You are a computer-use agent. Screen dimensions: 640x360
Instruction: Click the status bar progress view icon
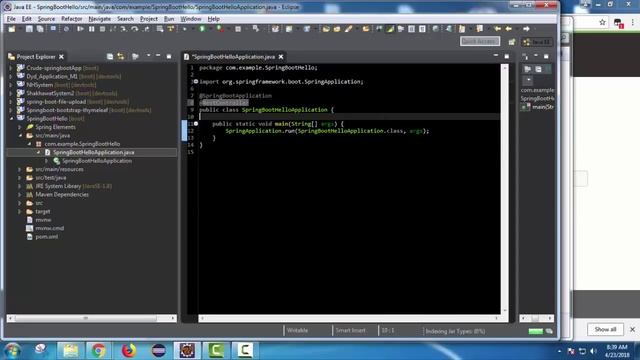click(x=549, y=331)
